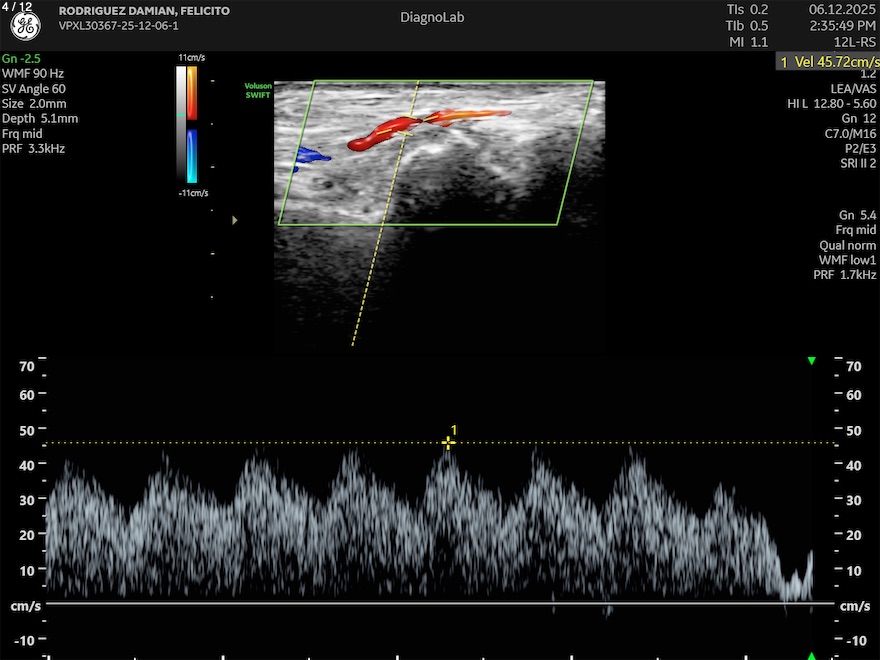Click the WMF low1 color flow setting
Viewport: 880px width, 660px height.
coord(847,260)
